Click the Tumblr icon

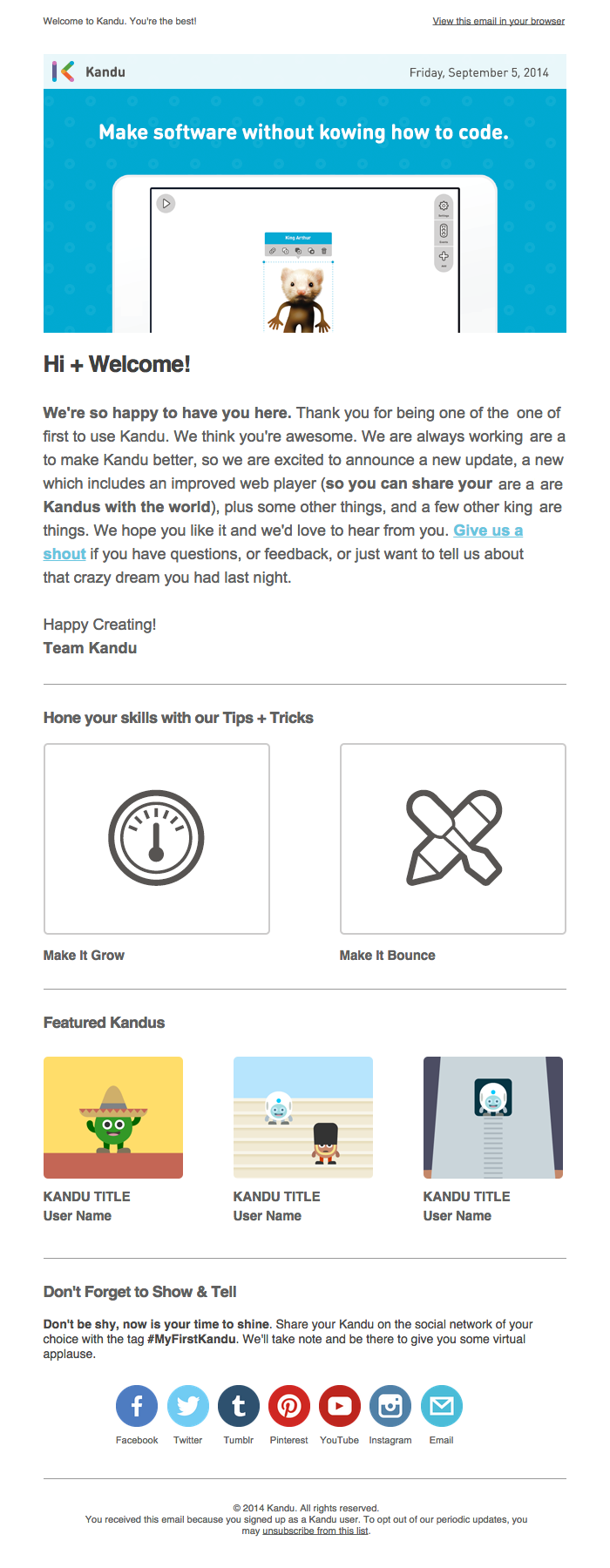pyautogui.click(x=239, y=1406)
